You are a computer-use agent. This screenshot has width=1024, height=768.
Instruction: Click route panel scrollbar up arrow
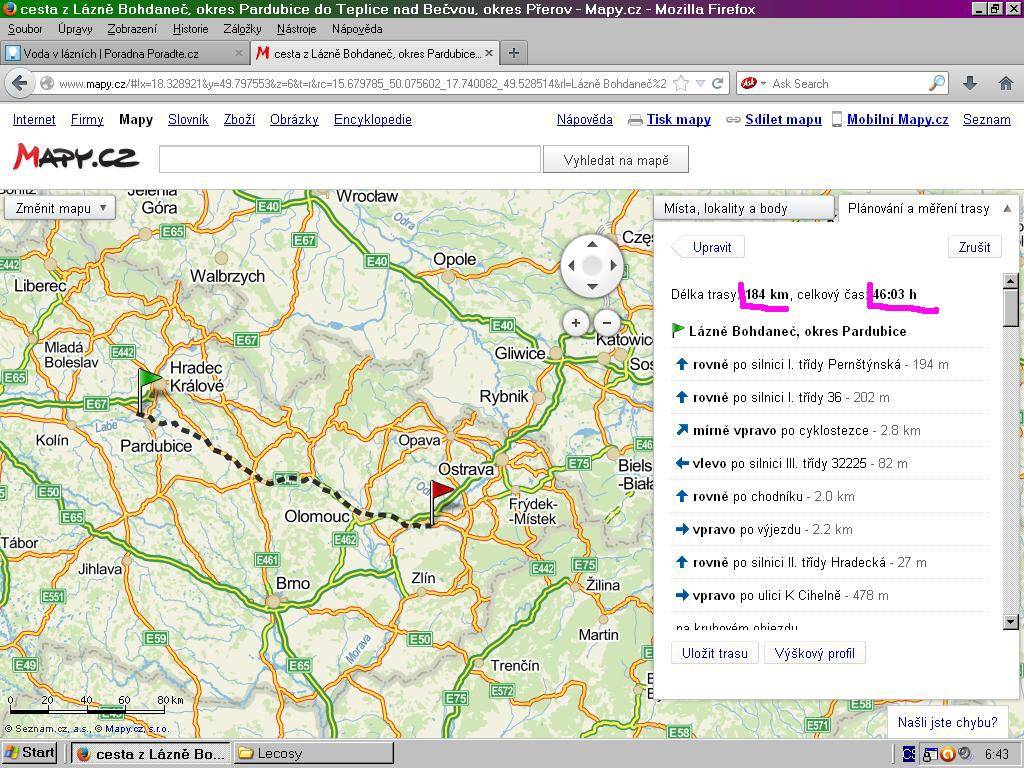(1010, 281)
